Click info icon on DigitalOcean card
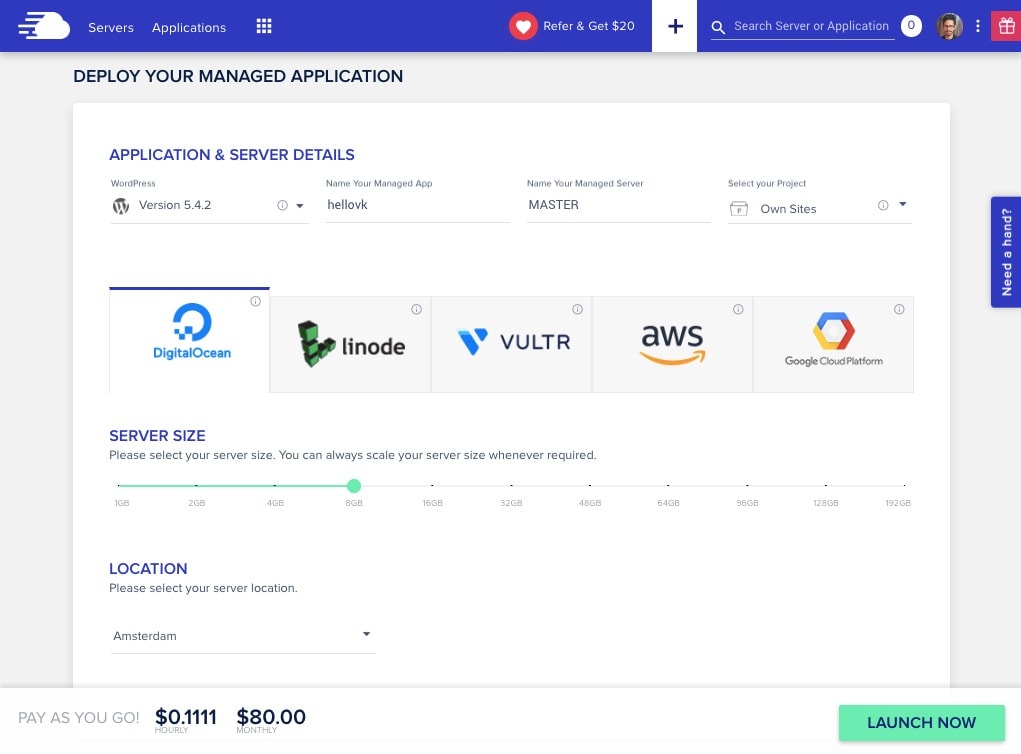Image resolution: width=1021 pixels, height=754 pixels. coord(255,301)
